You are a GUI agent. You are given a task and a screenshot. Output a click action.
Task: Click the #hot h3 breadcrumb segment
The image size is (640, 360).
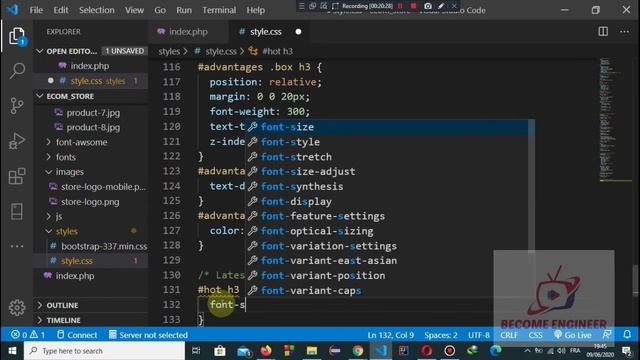(x=277, y=51)
